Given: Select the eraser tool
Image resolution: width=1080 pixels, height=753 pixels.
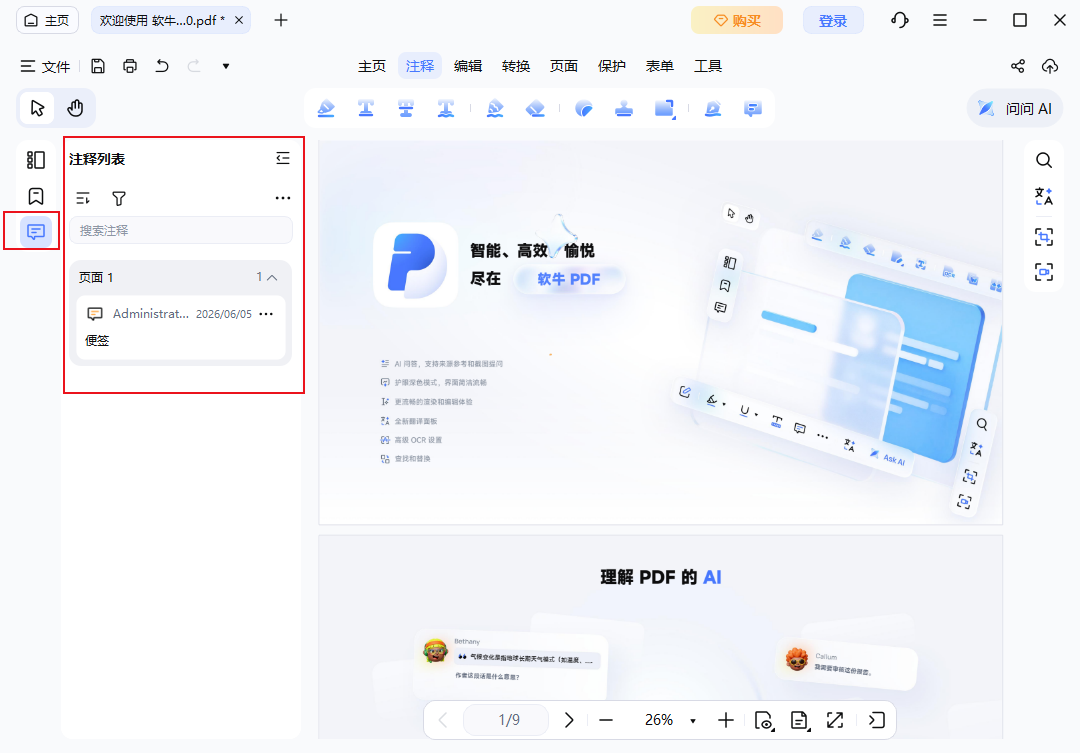Looking at the screenshot, I should click(x=535, y=108).
